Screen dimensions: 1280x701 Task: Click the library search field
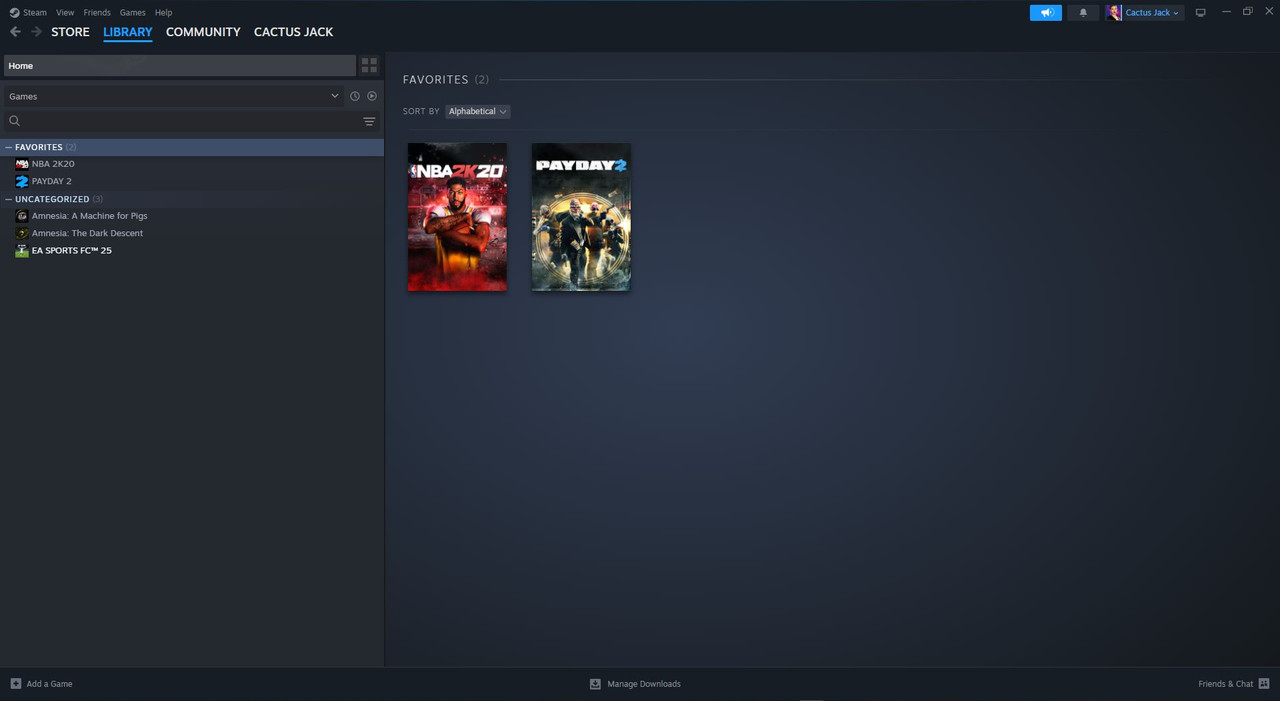[x=190, y=121]
